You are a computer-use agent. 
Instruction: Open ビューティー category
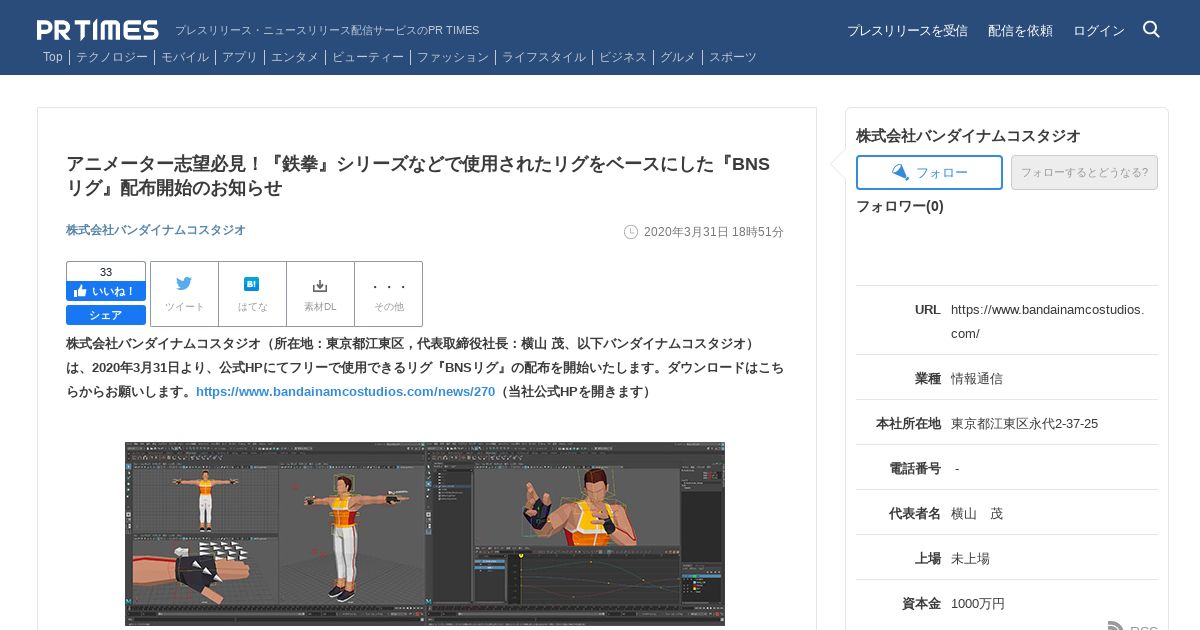pos(368,57)
